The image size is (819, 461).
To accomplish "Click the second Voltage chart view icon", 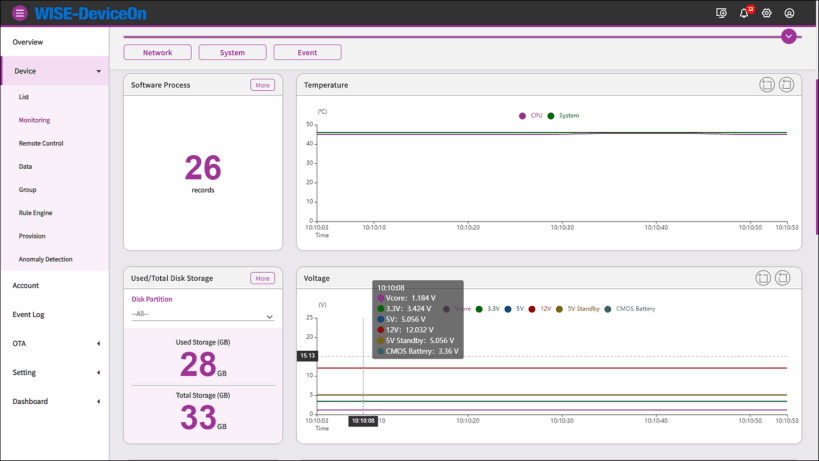I will (783, 278).
